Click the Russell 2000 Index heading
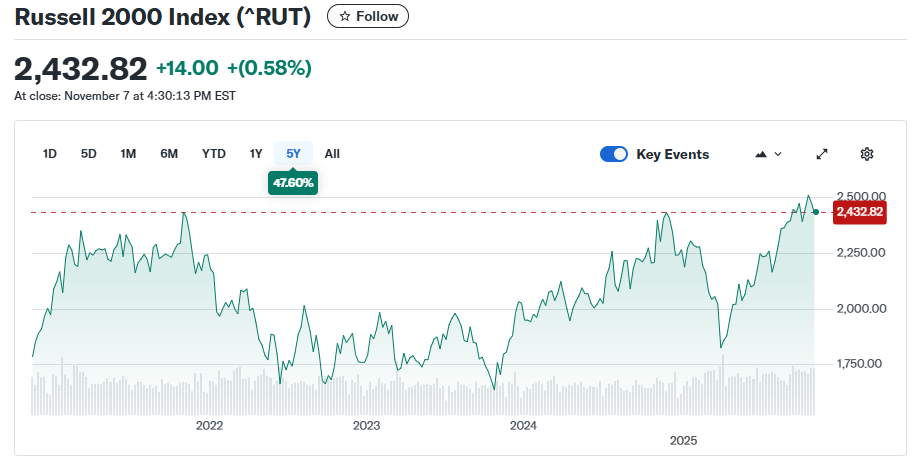Image resolution: width=921 pixels, height=460 pixels. pos(162,17)
